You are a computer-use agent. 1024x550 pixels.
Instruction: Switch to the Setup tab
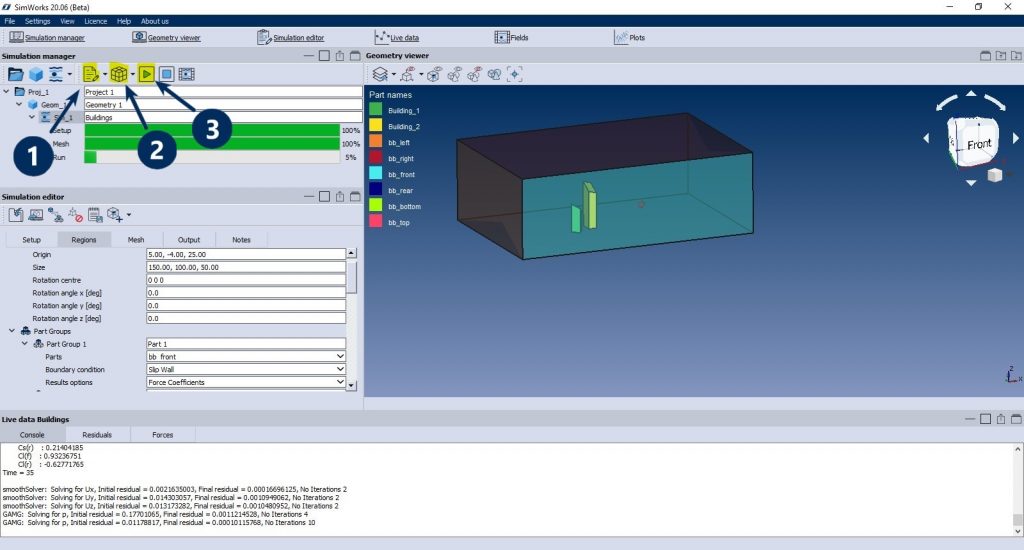[31, 240]
